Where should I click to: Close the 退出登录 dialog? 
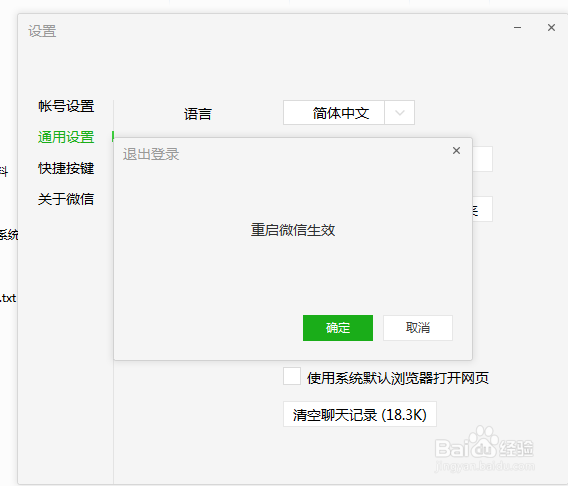coord(456,151)
